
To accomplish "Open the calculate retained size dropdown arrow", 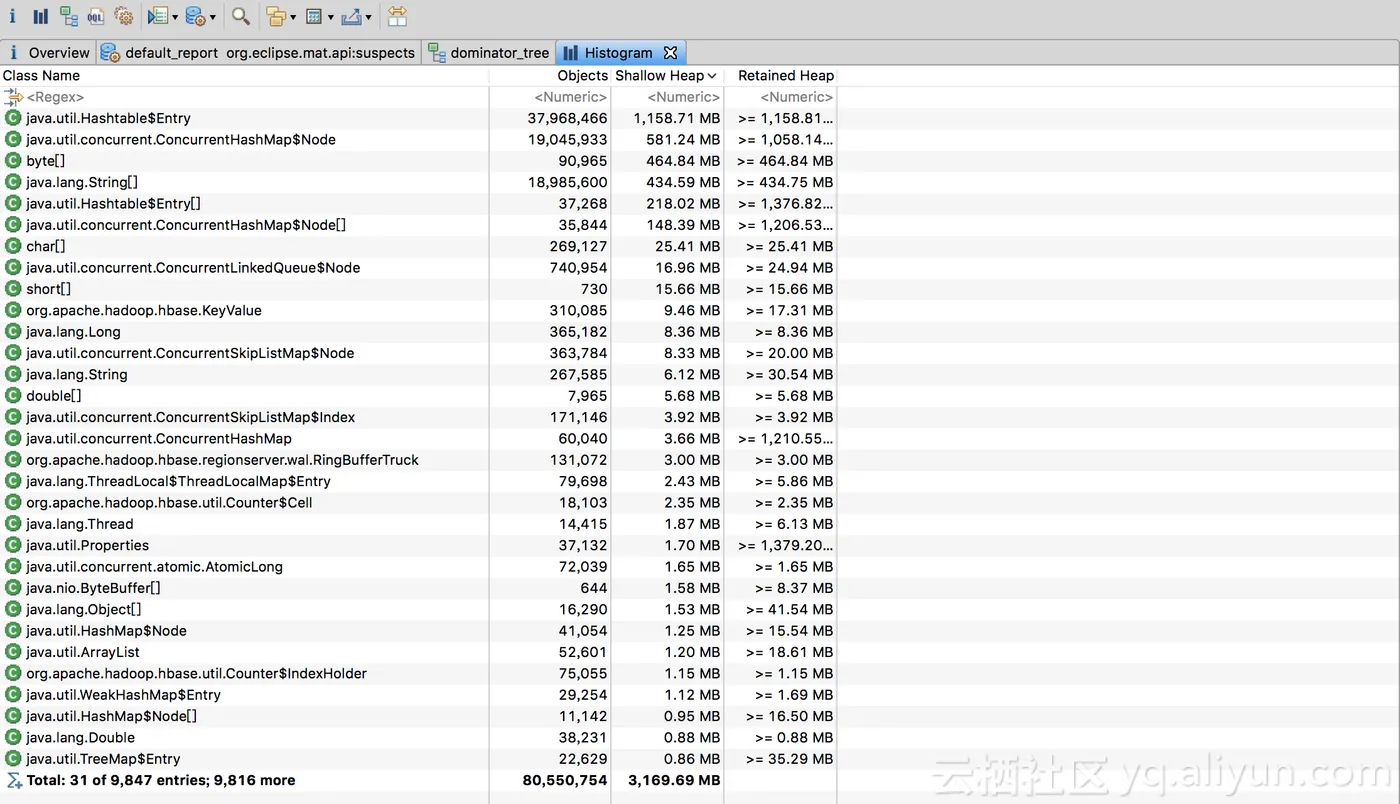I will [x=330, y=17].
